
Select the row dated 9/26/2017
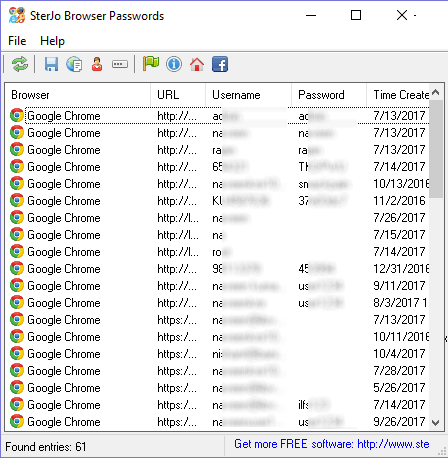point(217,422)
